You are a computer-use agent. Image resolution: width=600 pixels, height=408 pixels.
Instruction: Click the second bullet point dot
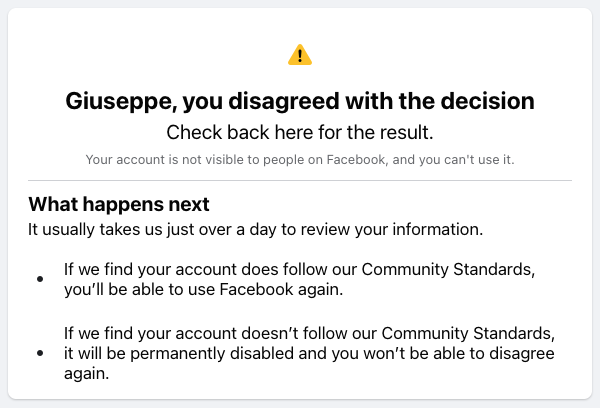coord(40,354)
